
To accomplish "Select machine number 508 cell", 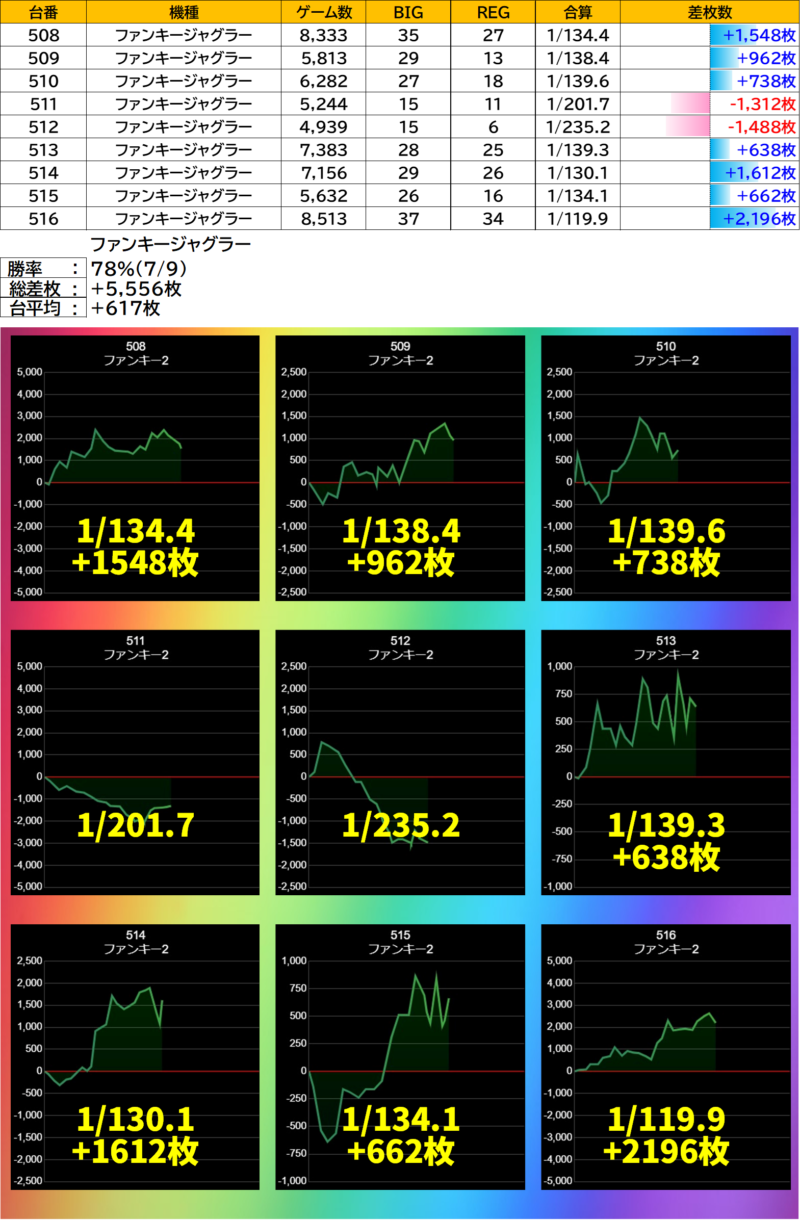I will click(44, 36).
